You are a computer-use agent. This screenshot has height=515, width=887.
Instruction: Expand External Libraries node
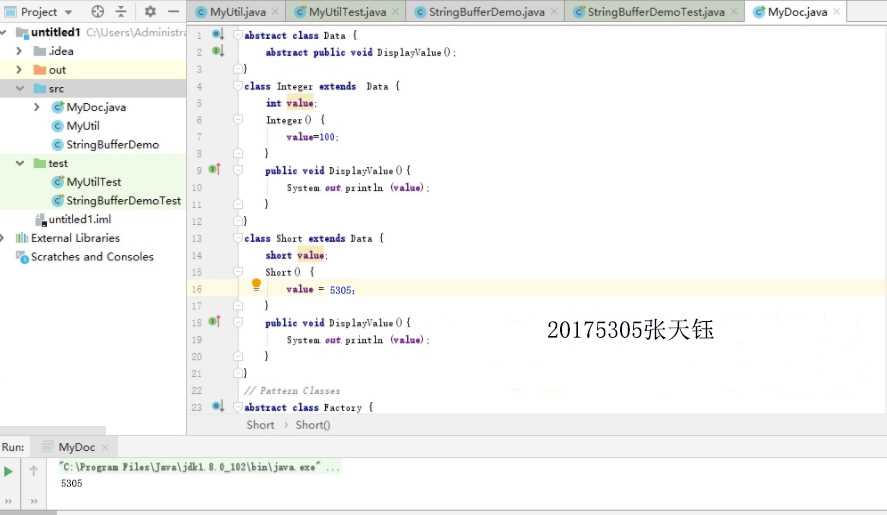(x=3, y=238)
